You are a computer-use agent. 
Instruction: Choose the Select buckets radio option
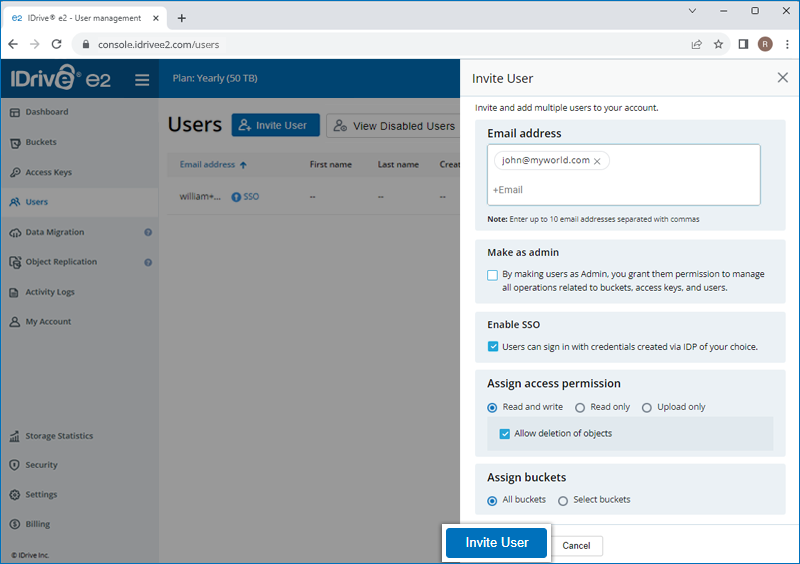(x=563, y=500)
